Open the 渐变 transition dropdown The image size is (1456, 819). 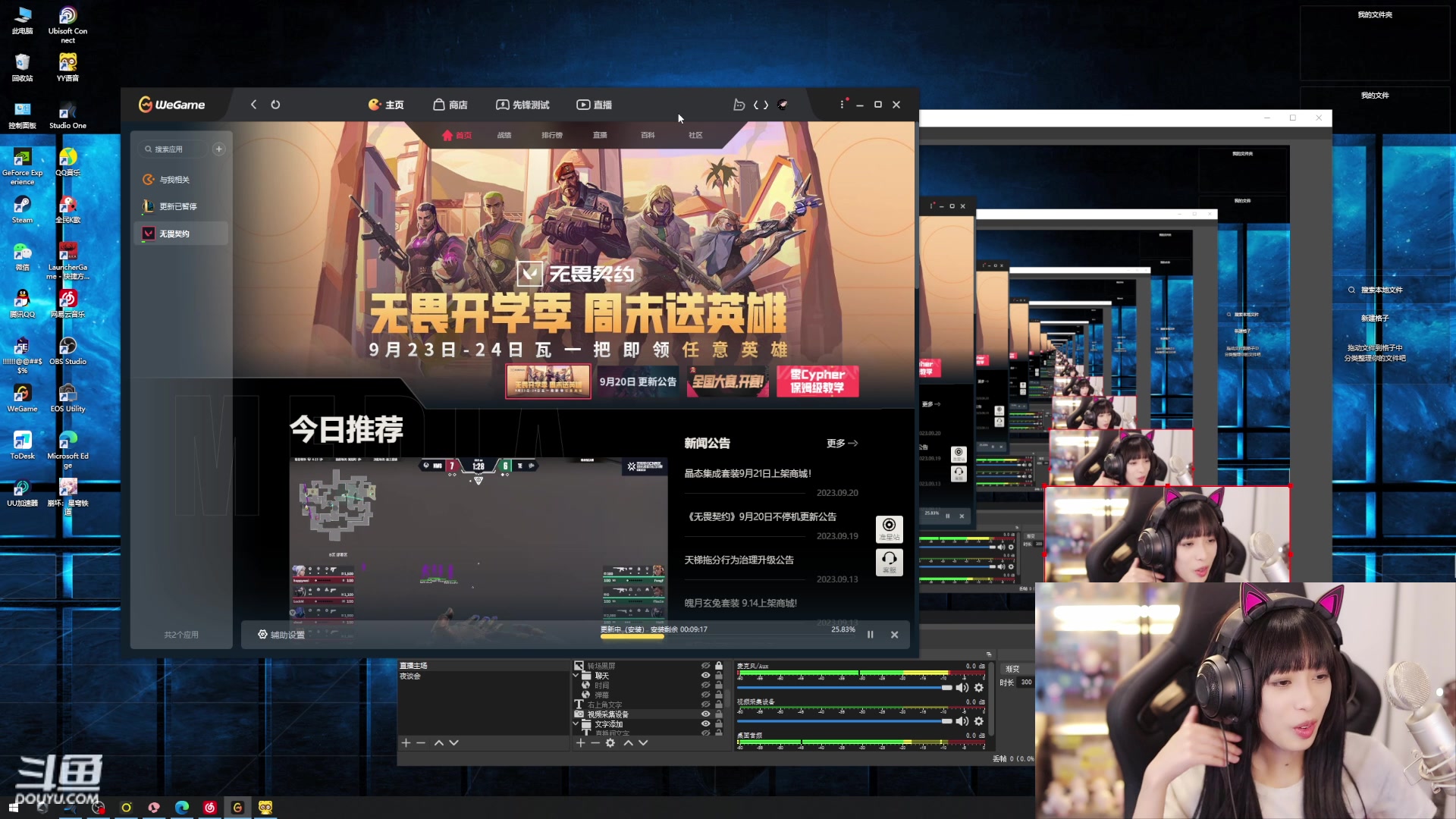point(1017,669)
